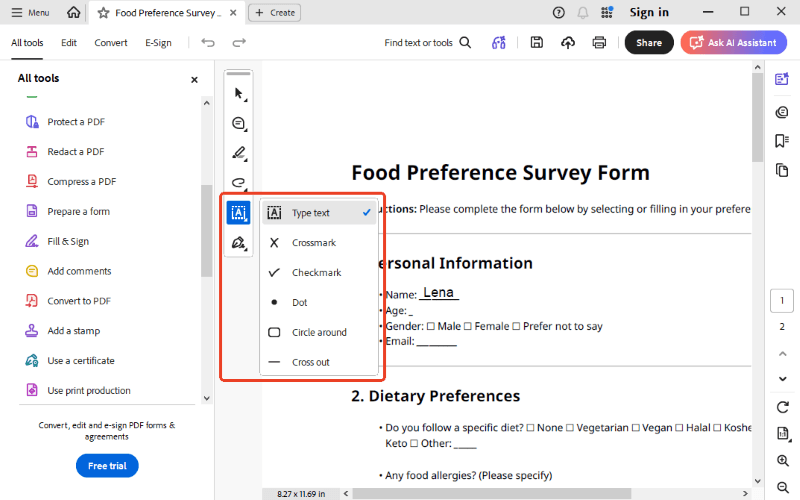The height and width of the screenshot is (500, 800).
Task: Open Compress a PDF tool
Action: [71, 182]
